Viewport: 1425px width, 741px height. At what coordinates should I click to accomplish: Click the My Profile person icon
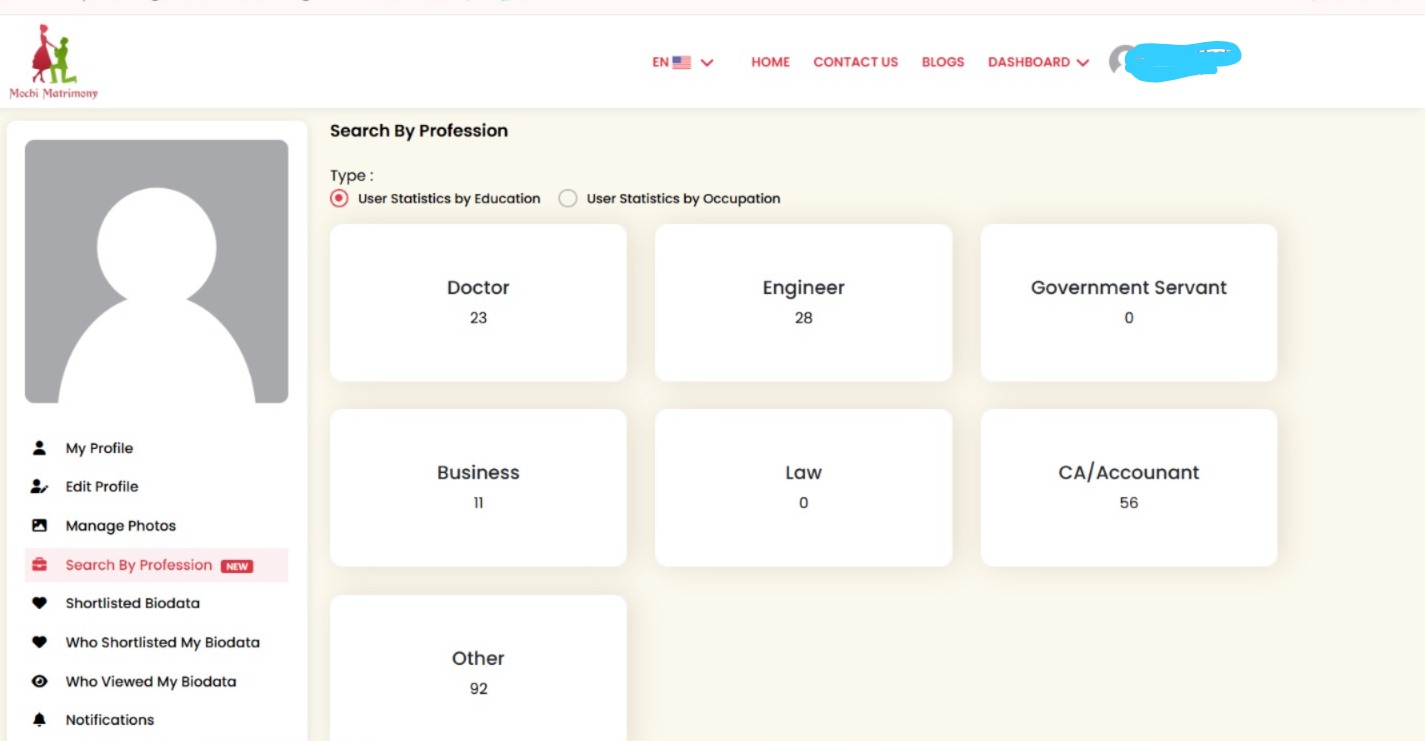[x=40, y=448]
